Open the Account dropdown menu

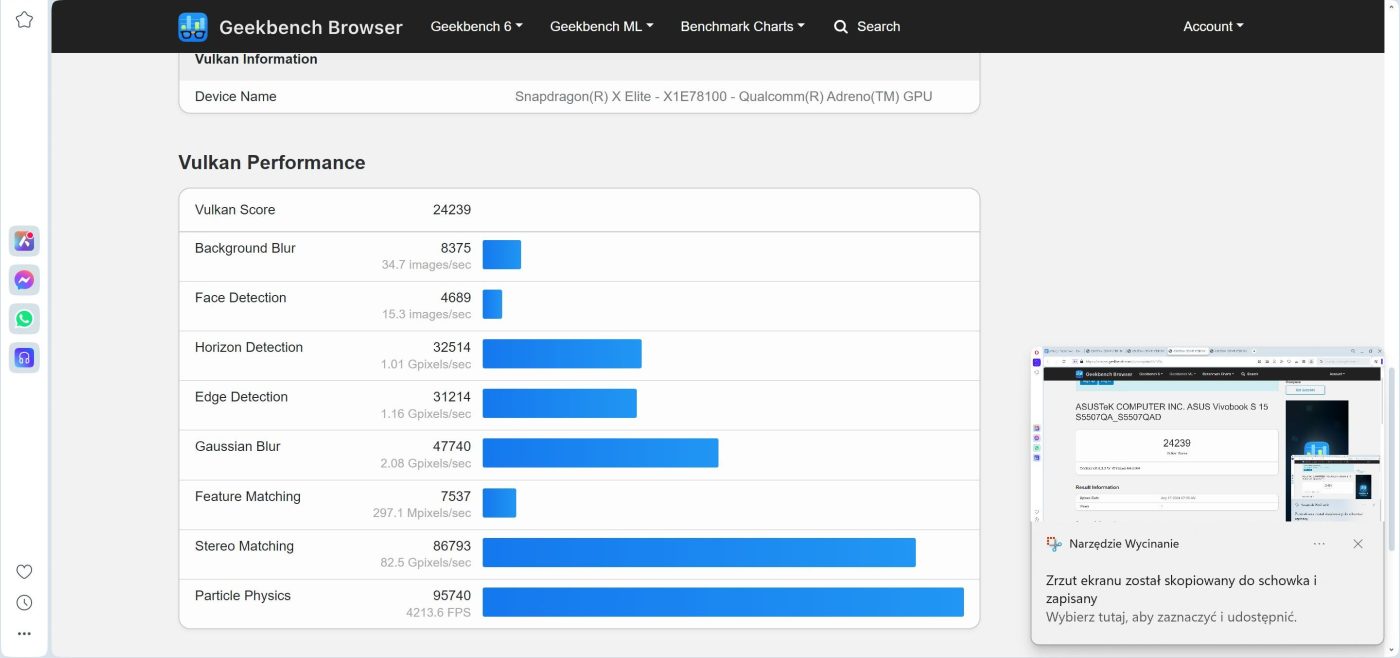point(1213,27)
